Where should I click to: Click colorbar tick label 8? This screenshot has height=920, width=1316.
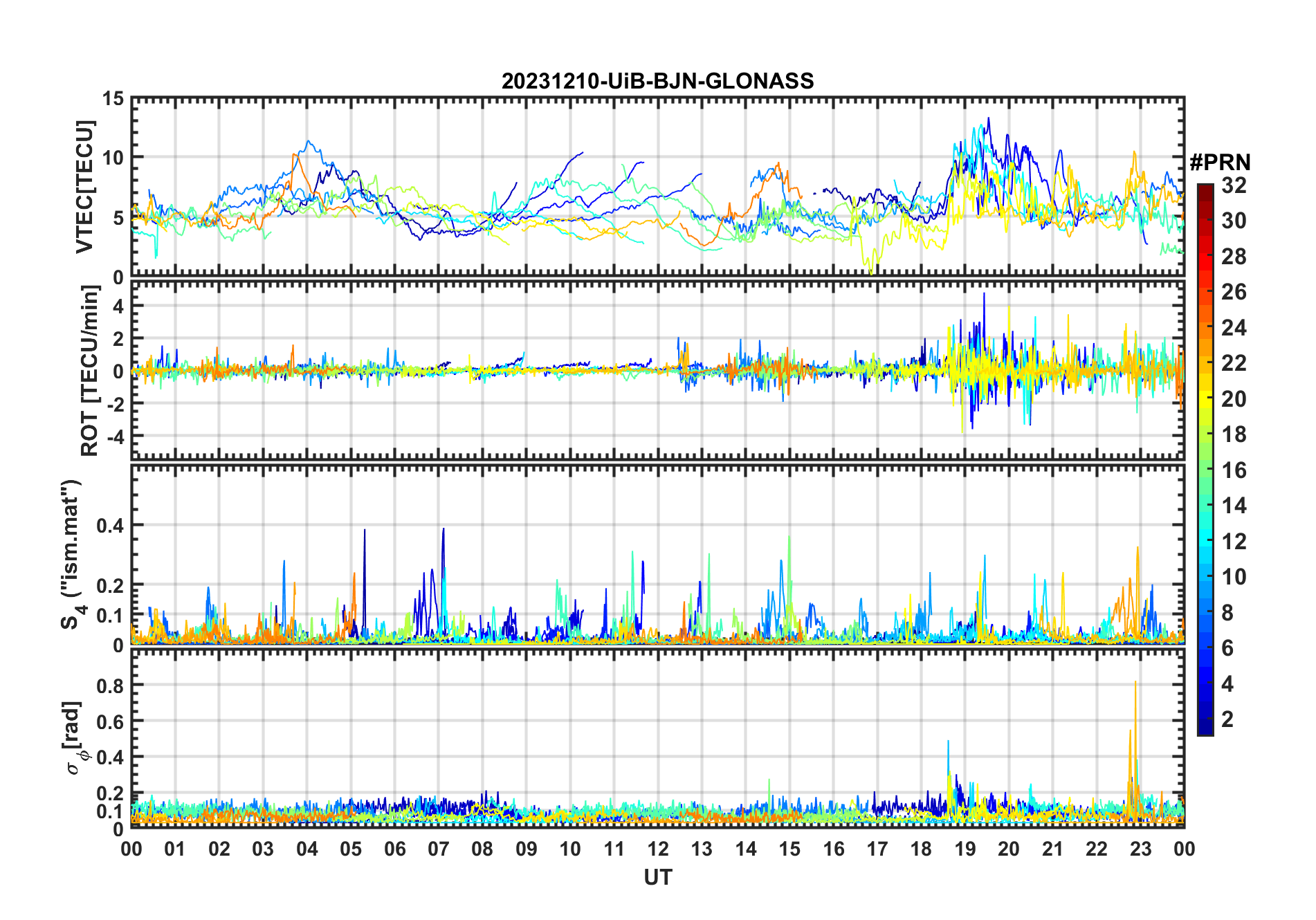[x=1227, y=613]
